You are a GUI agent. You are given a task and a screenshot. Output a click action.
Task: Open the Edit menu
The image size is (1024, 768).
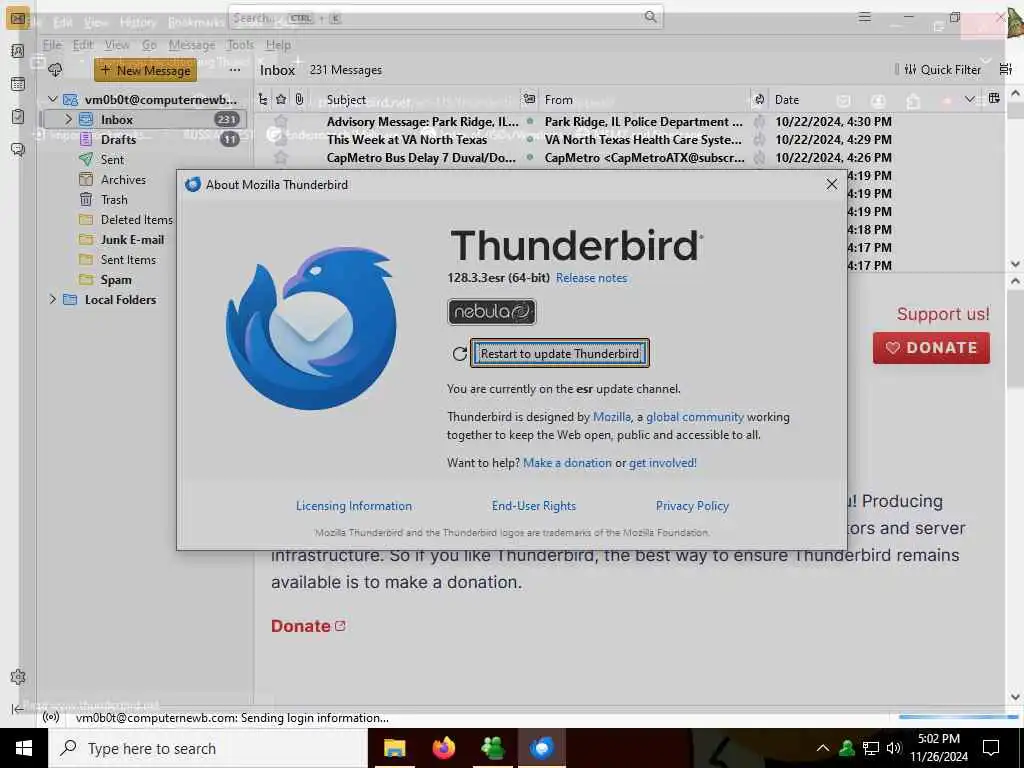point(82,45)
